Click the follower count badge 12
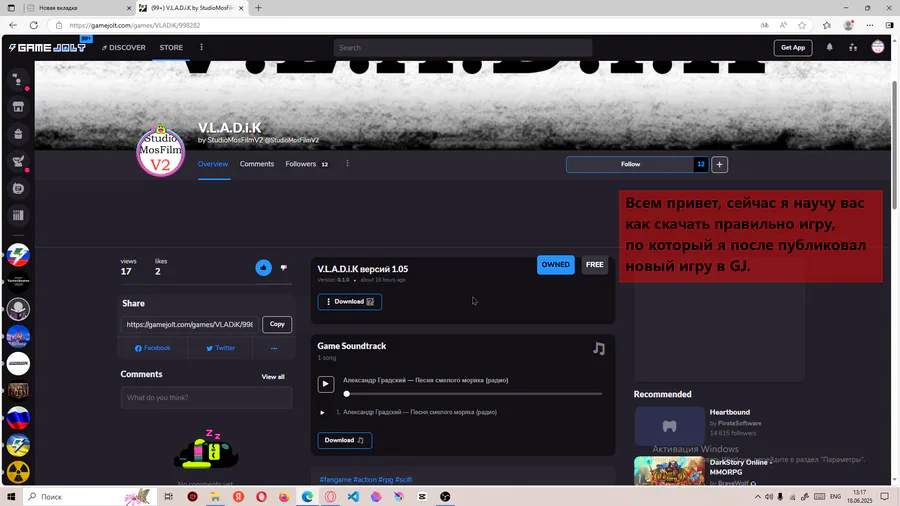 pyautogui.click(x=701, y=164)
